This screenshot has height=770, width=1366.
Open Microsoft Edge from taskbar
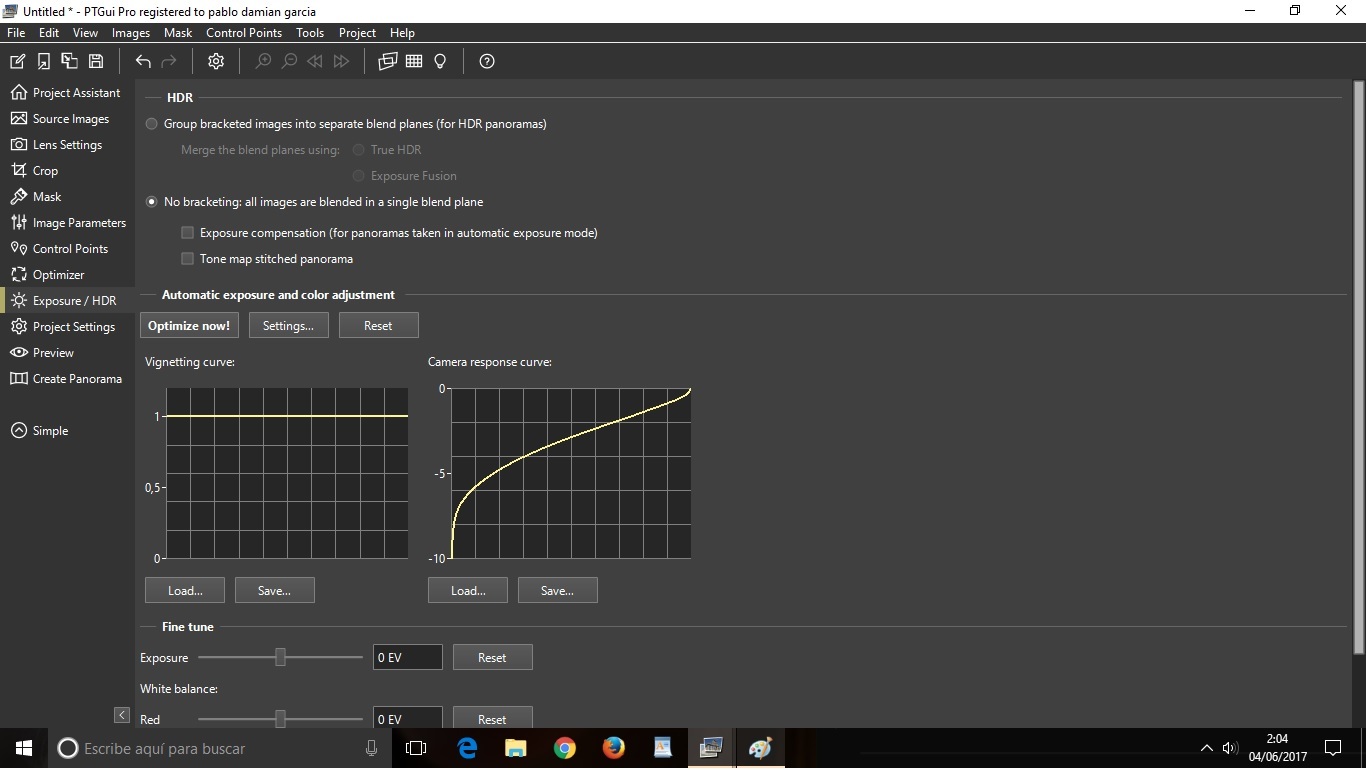coord(467,748)
